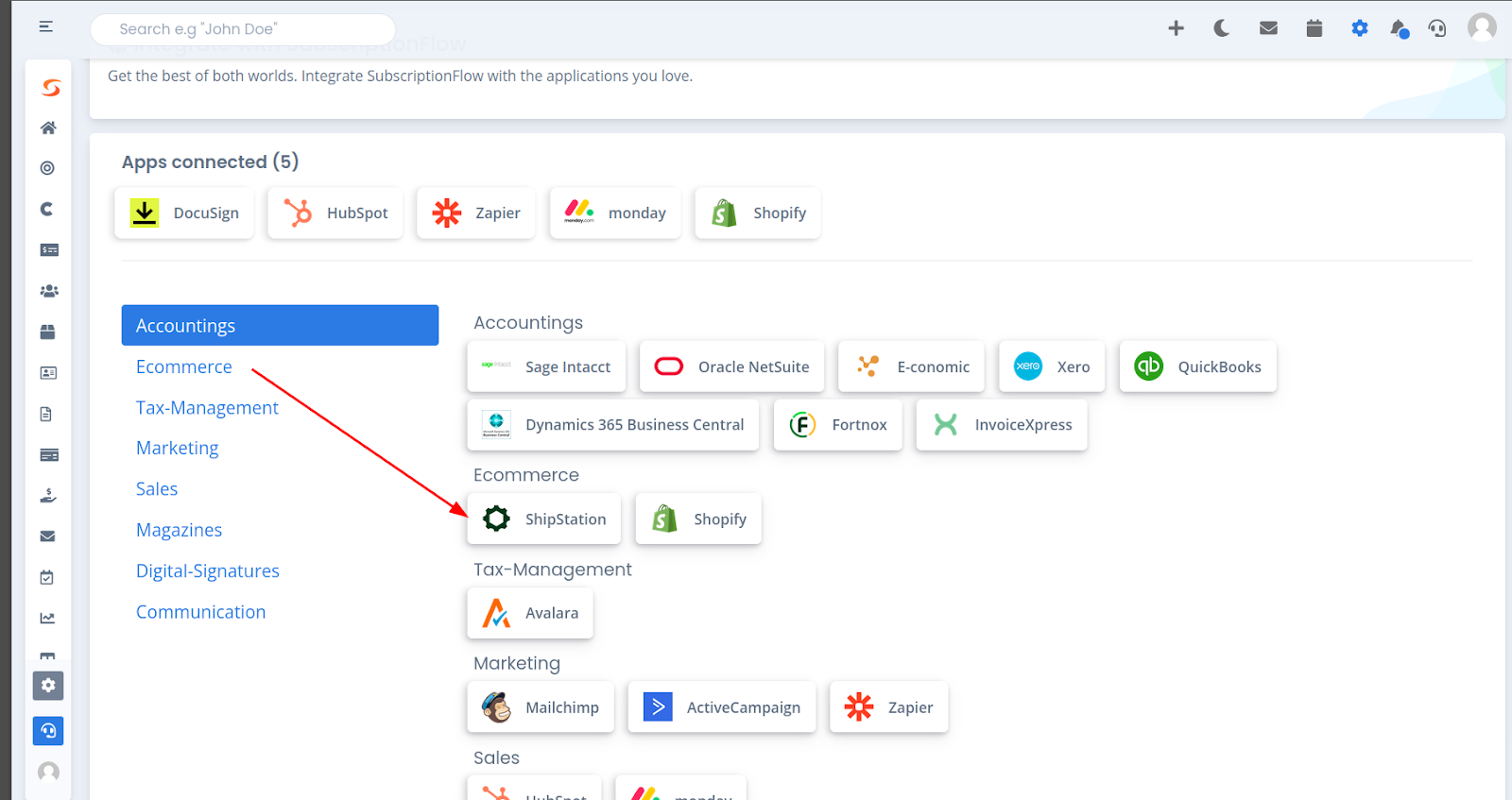Open the mail envelope icon in header
1512x800 pixels.
(x=1268, y=28)
